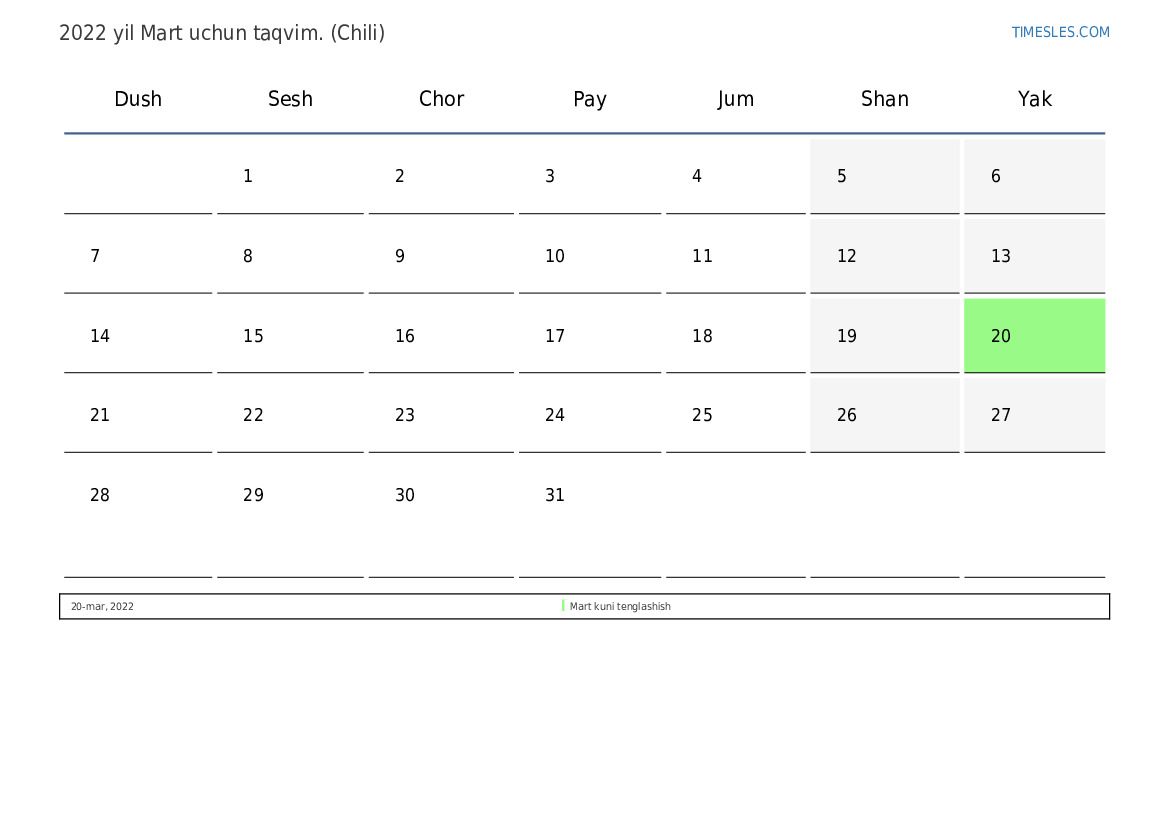Click the 'Mart kuni tenglashish' holiday label

pos(620,607)
